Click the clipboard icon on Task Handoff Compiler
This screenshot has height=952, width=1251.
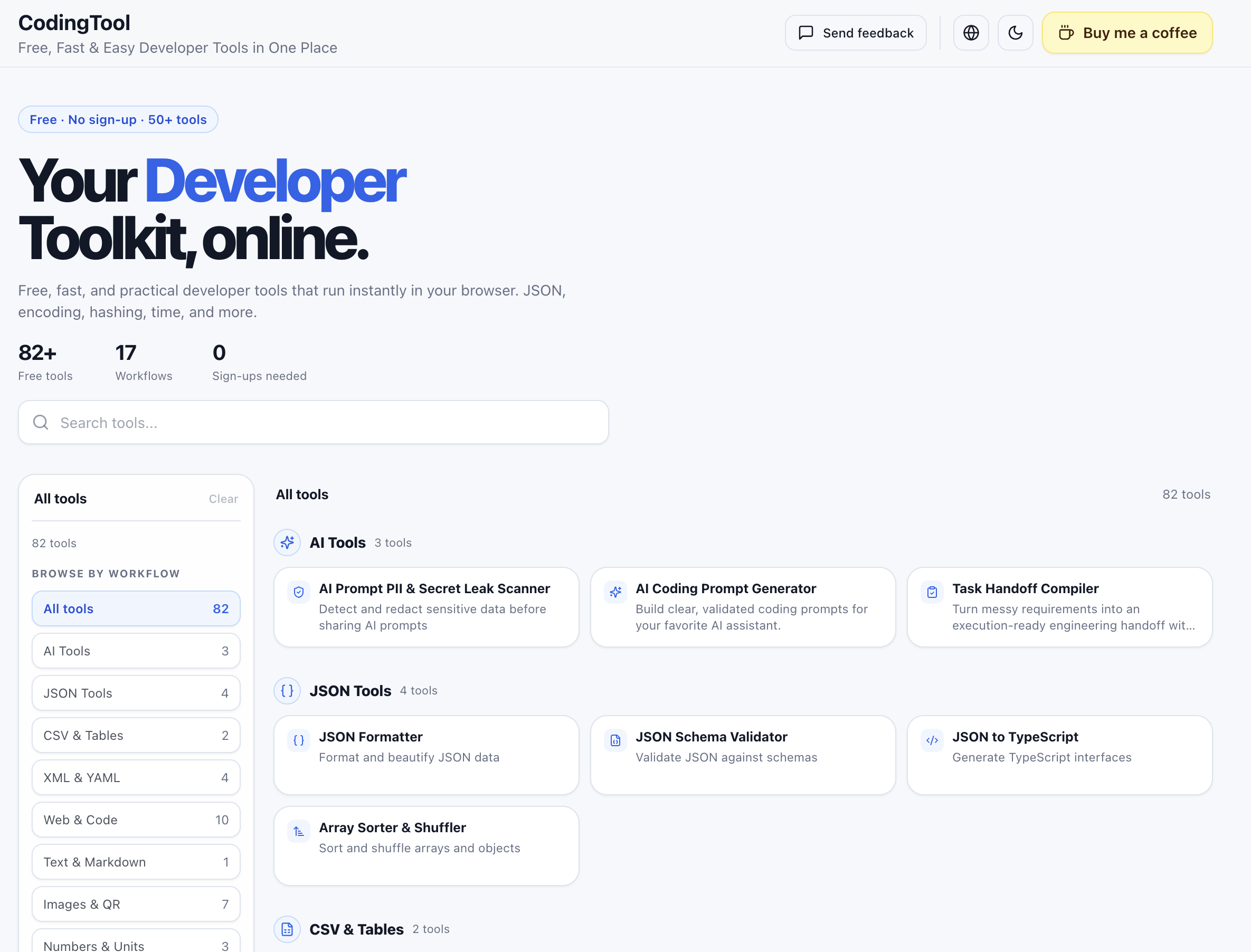(x=932, y=592)
